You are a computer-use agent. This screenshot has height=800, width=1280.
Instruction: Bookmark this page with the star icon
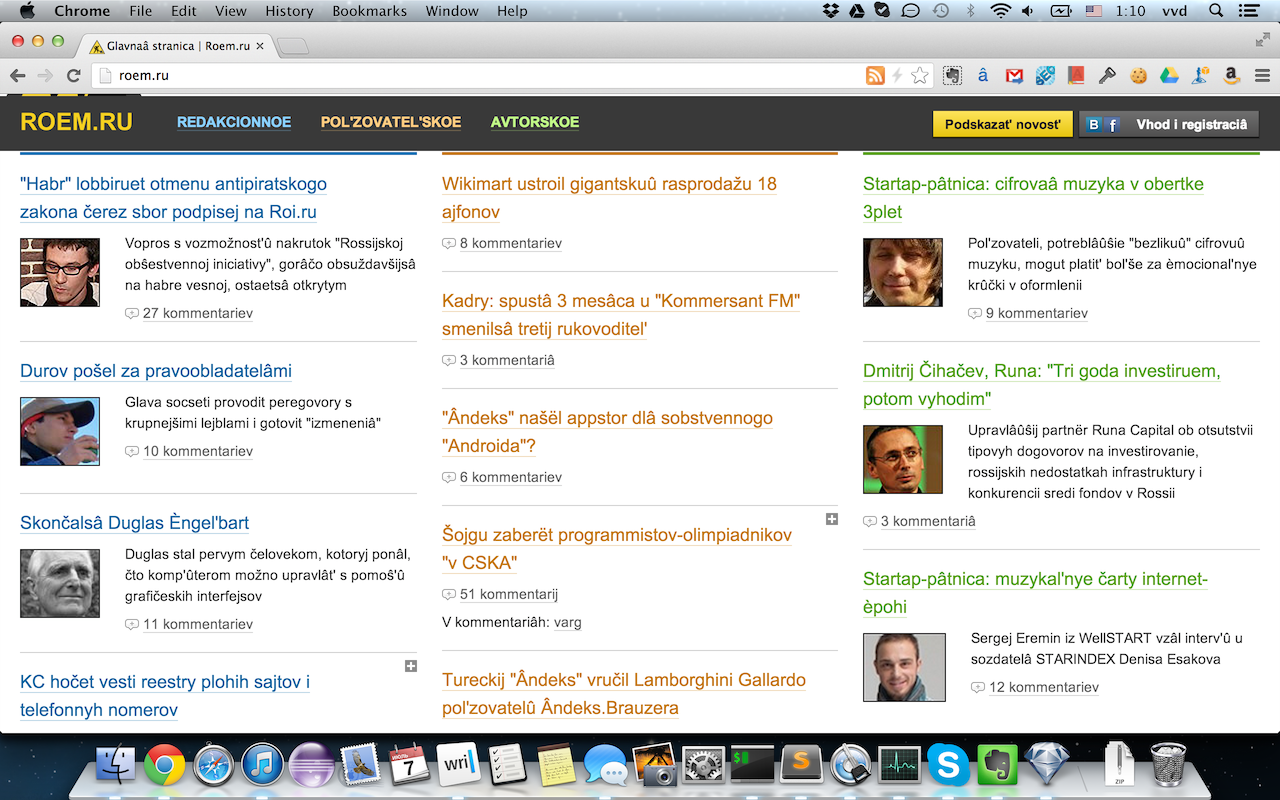click(920, 75)
